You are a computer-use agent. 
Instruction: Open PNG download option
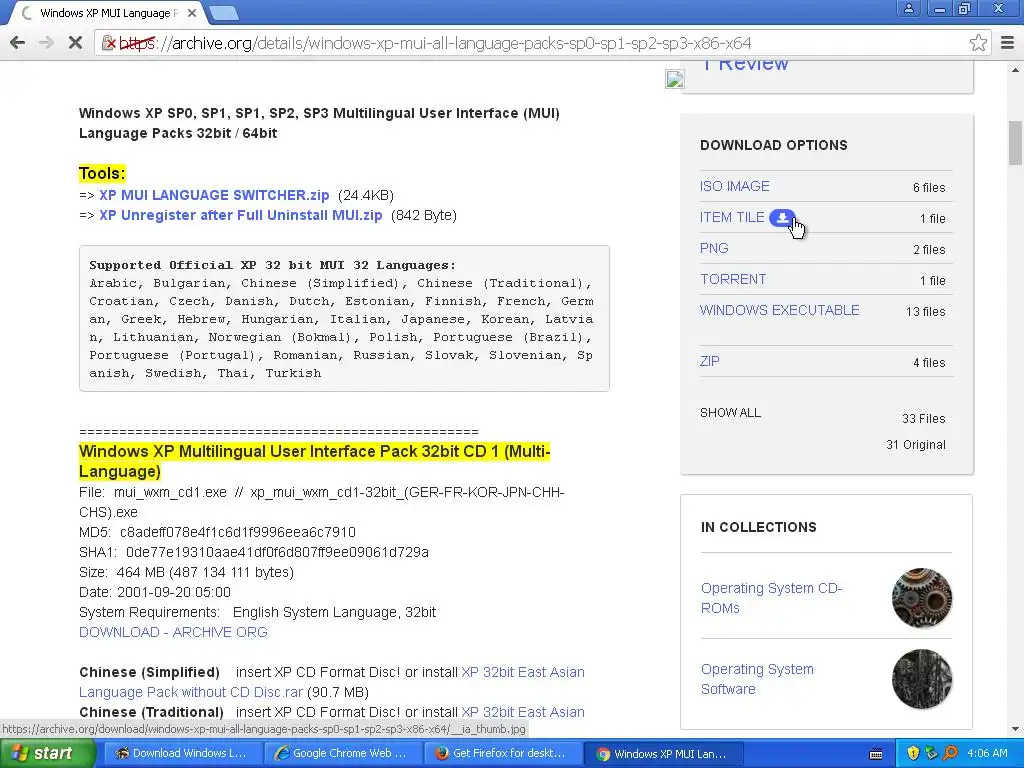click(x=714, y=248)
